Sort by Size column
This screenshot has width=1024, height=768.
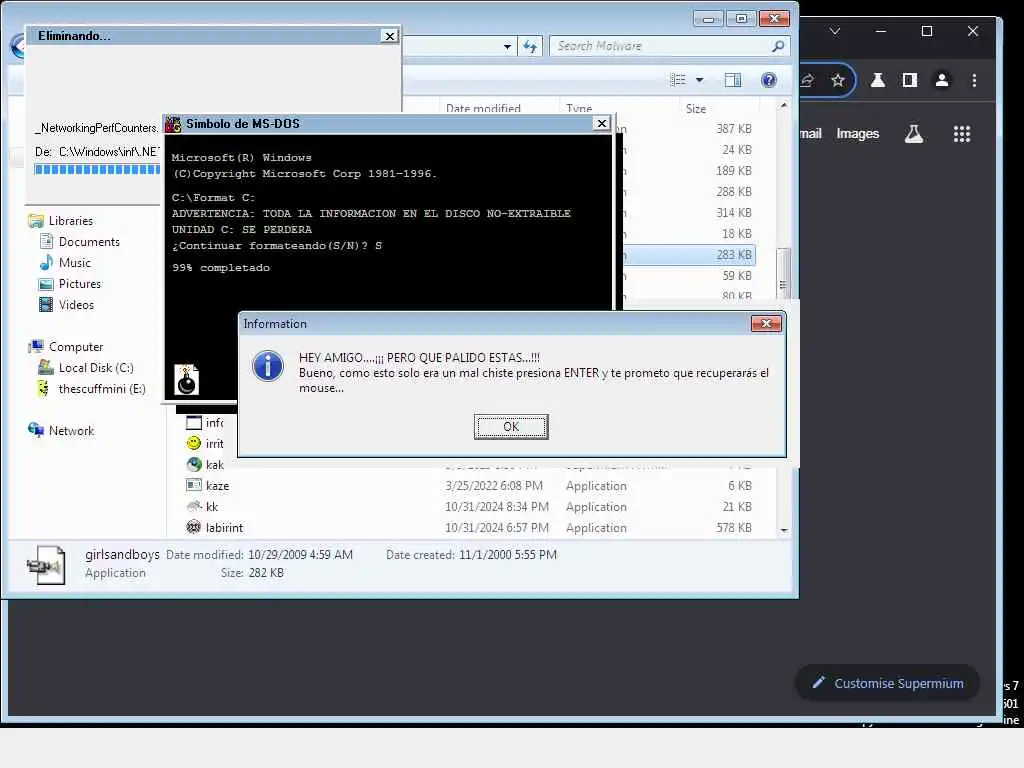(x=696, y=108)
